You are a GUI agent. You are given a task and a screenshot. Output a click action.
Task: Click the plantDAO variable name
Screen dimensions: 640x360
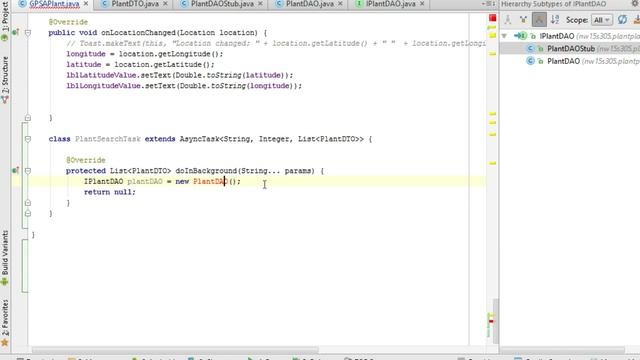pos(145,181)
